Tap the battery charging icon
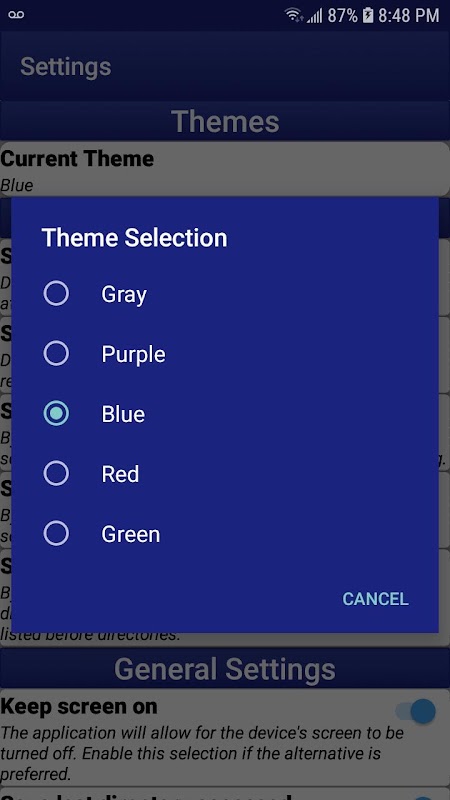This screenshot has width=450, height=800. point(368,15)
